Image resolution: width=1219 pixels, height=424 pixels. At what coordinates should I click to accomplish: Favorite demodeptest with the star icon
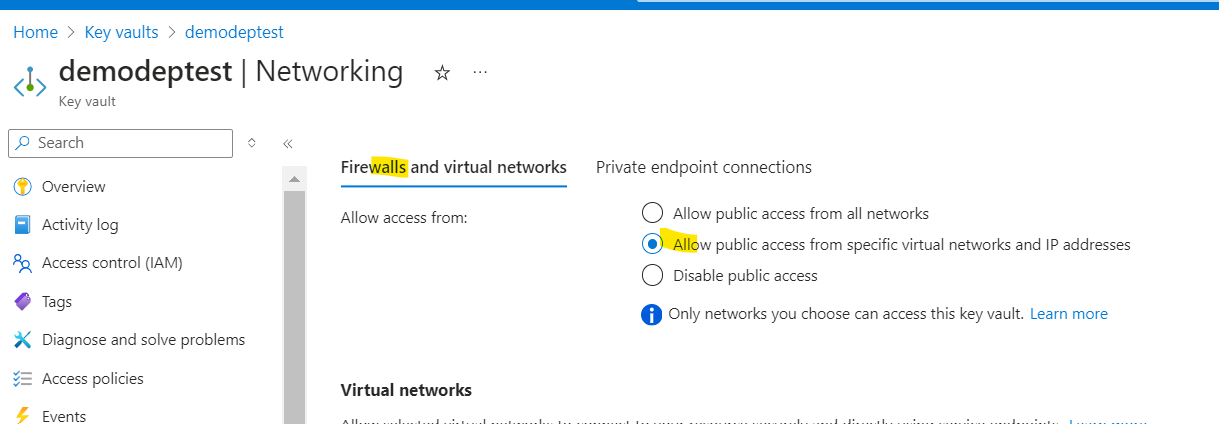pos(442,73)
